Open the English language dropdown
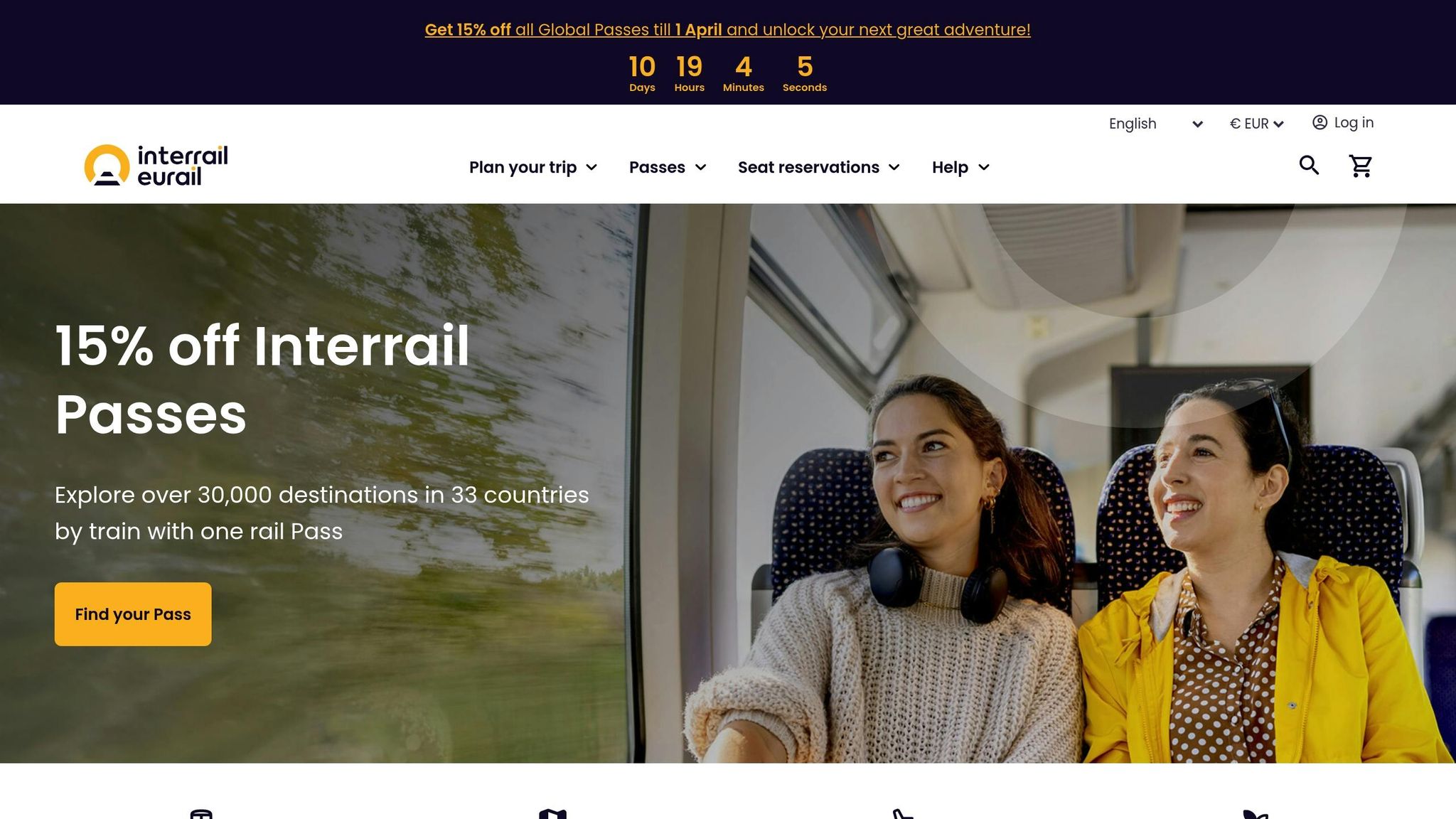Screen dimensions: 1456x819 [1155, 124]
